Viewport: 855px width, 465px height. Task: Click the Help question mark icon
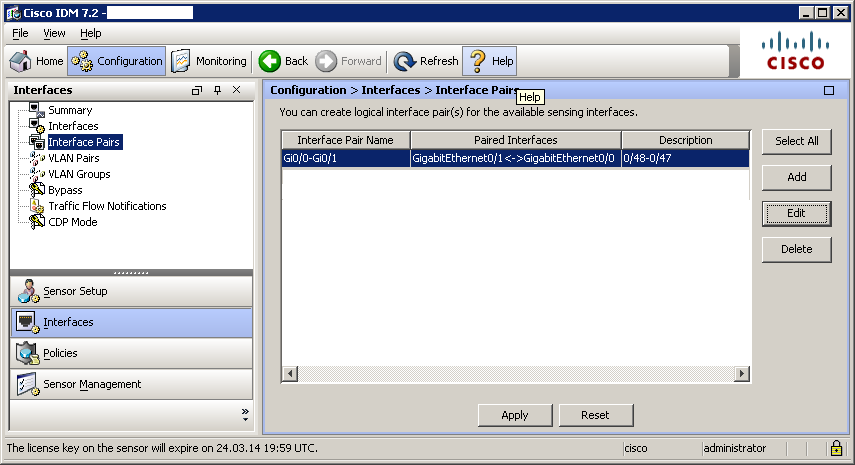pyautogui.click(x=478, y=61)
